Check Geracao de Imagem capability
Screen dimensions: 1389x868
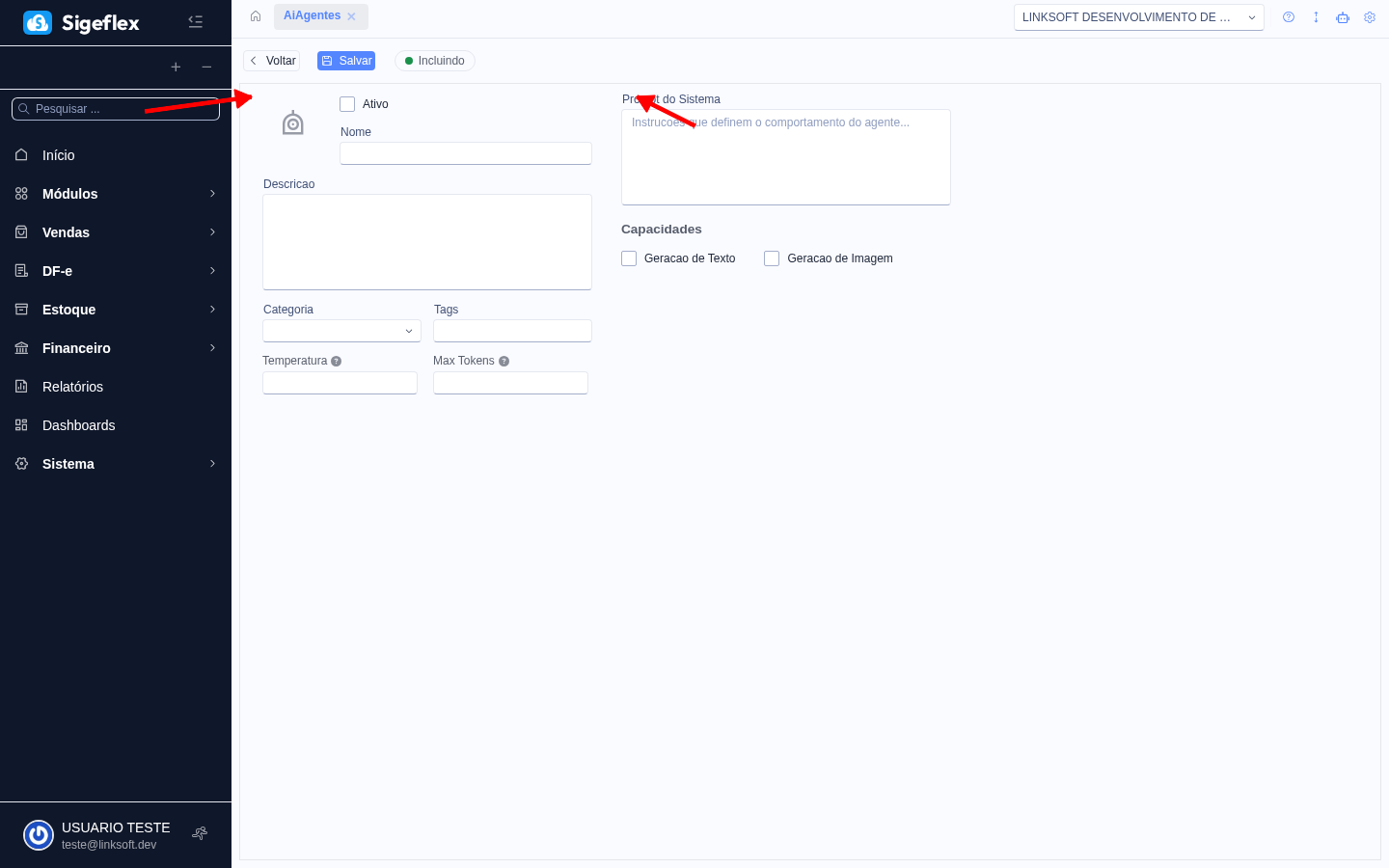pos(772,258)
